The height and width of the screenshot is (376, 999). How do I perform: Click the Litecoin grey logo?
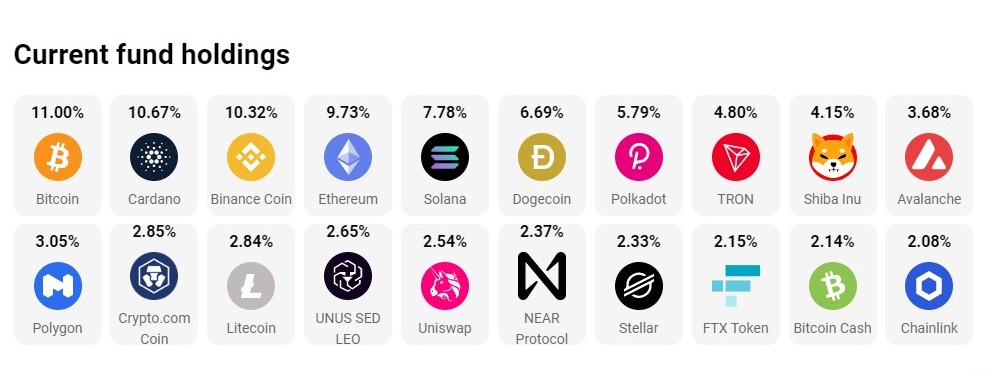(251, 286)
